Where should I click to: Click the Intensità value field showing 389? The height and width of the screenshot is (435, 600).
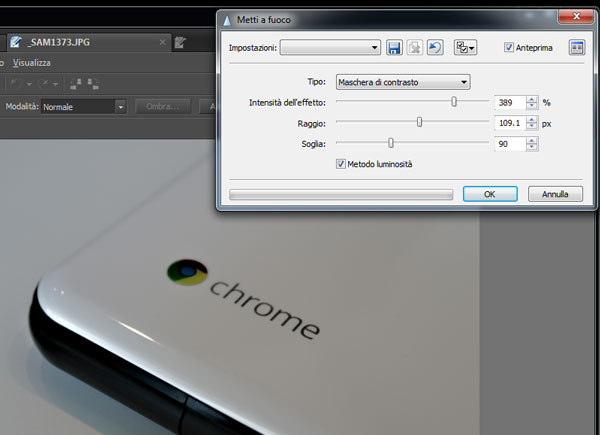(510, 103)
